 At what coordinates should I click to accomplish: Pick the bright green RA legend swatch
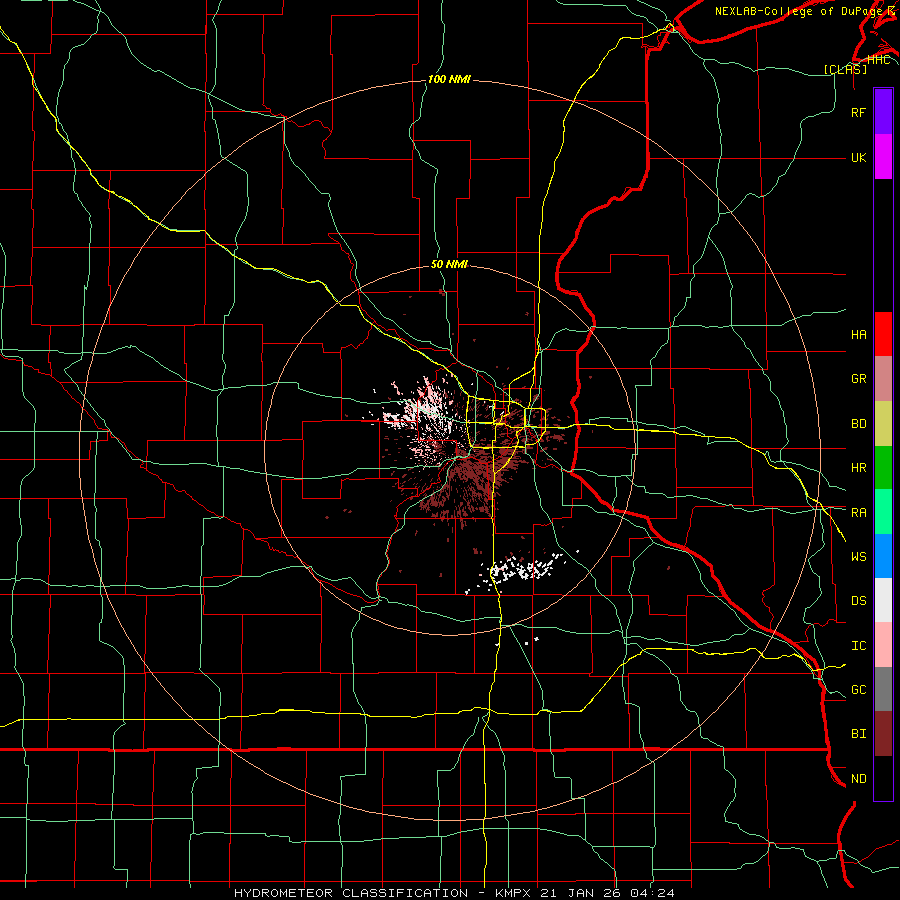pyautogui.click(x=883, y=512)
